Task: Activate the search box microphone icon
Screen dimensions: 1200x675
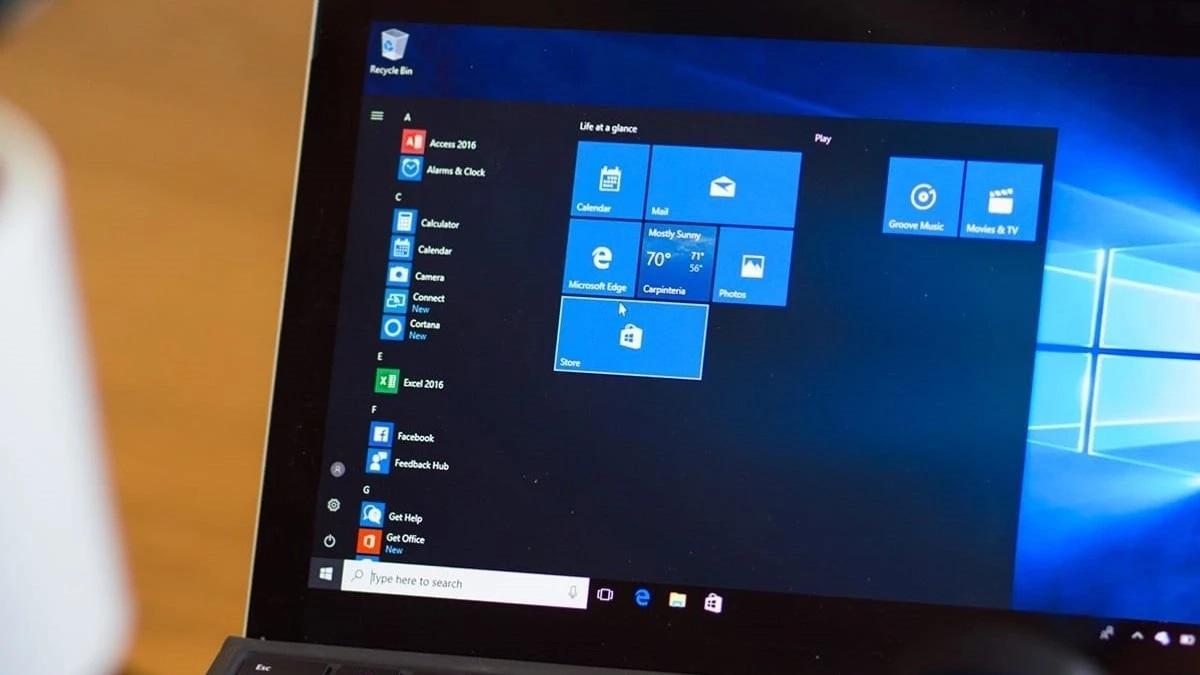Action: (x=573, y=592)
